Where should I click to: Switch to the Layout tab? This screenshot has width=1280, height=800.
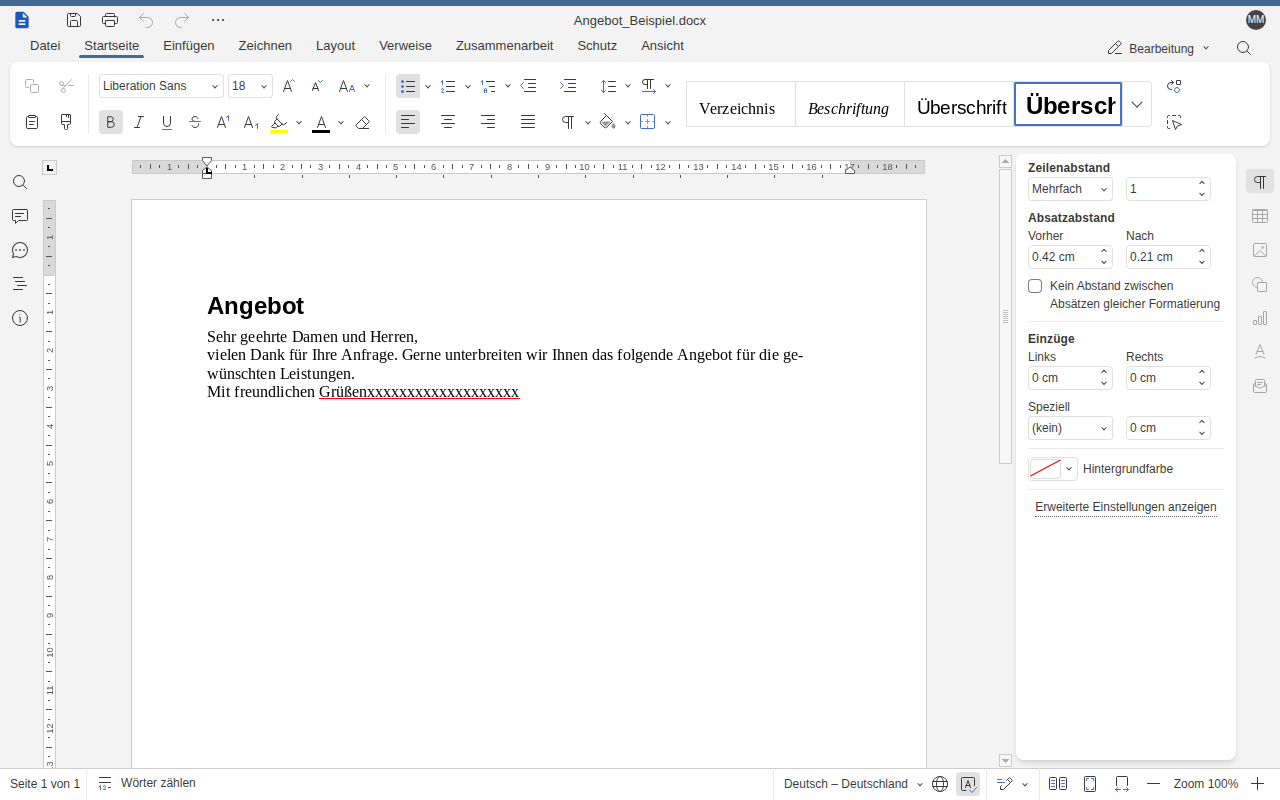click(x=335, y=46)
